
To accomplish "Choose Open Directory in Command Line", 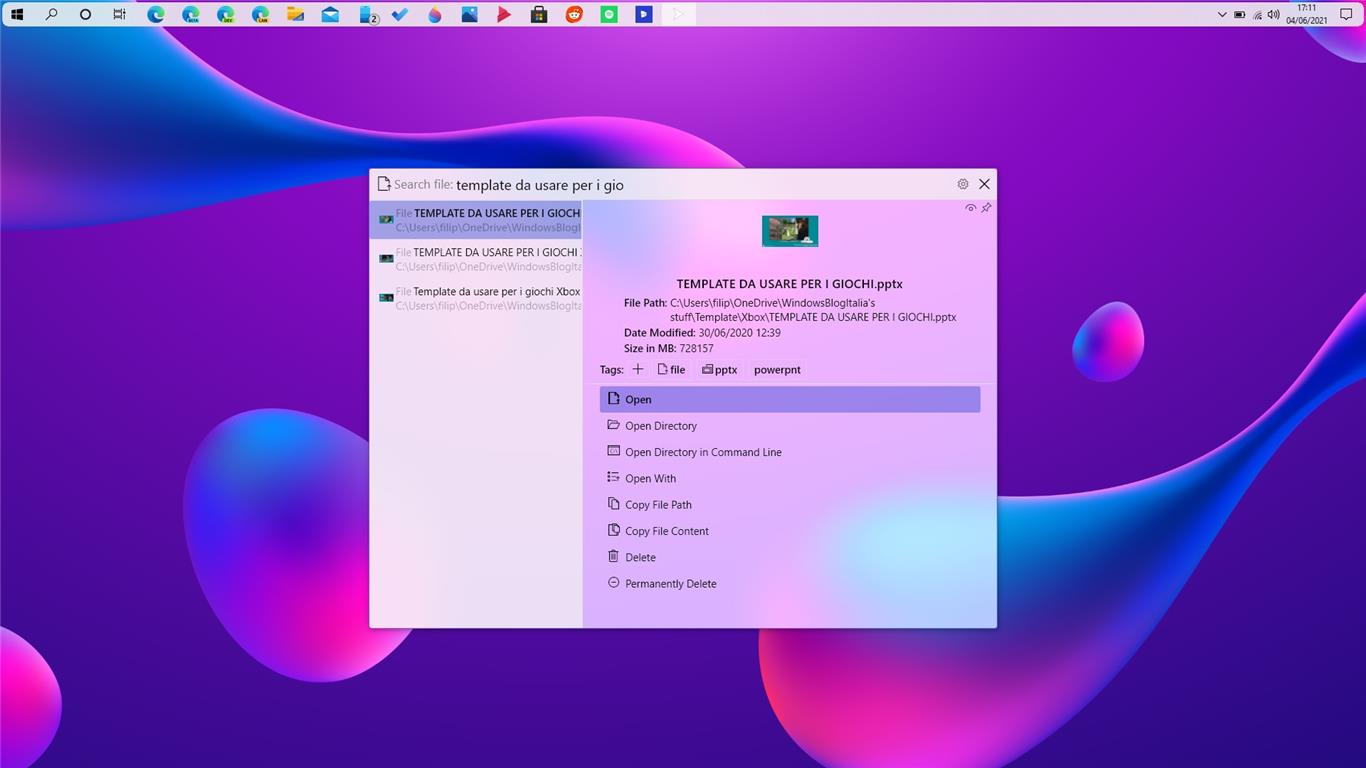I will point(702,452).
